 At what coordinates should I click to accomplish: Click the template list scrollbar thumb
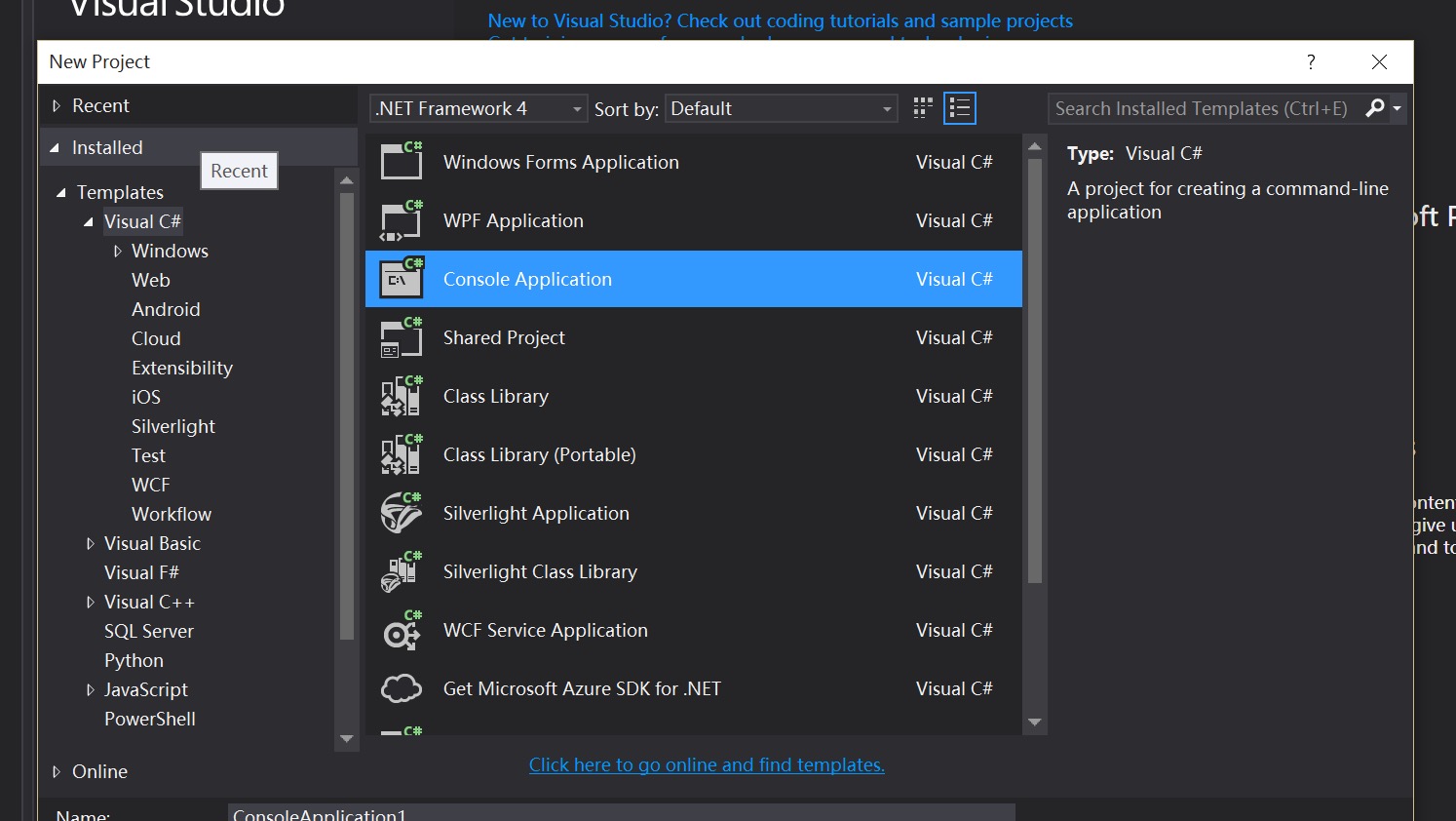[x=1035, y=371]
